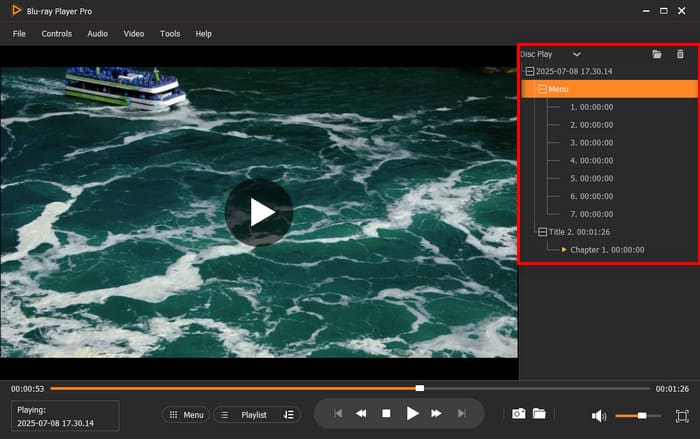Click the playback progress bar handle

pyautogui.click(x=420, y=388)
